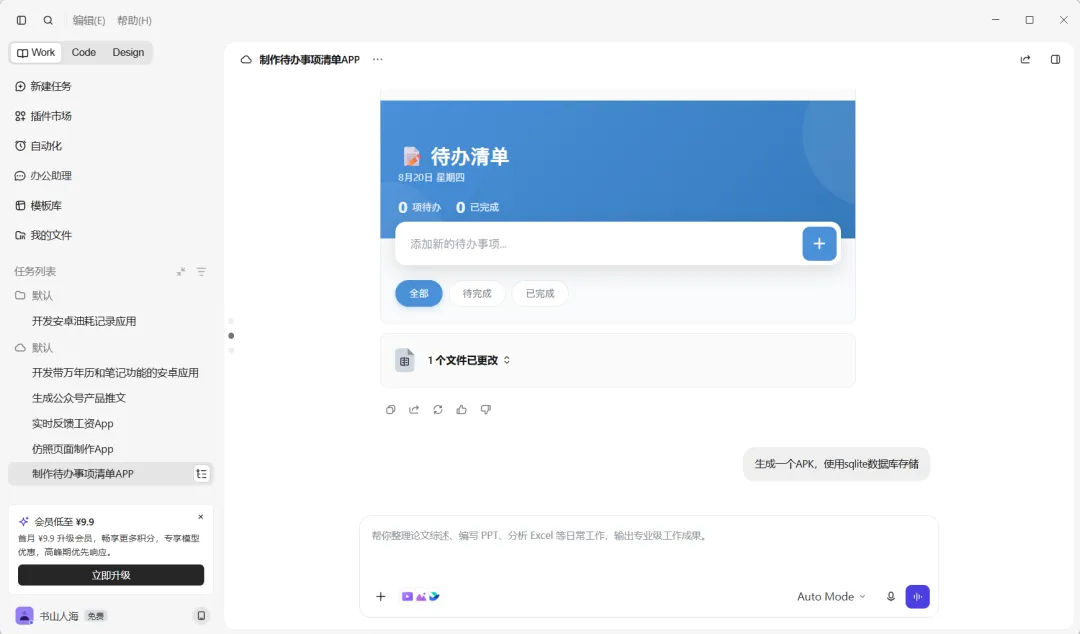Collapse all task list groups icon
Image resolution: width=1080 pixels, height=634 pixels.
pos(180,272)
